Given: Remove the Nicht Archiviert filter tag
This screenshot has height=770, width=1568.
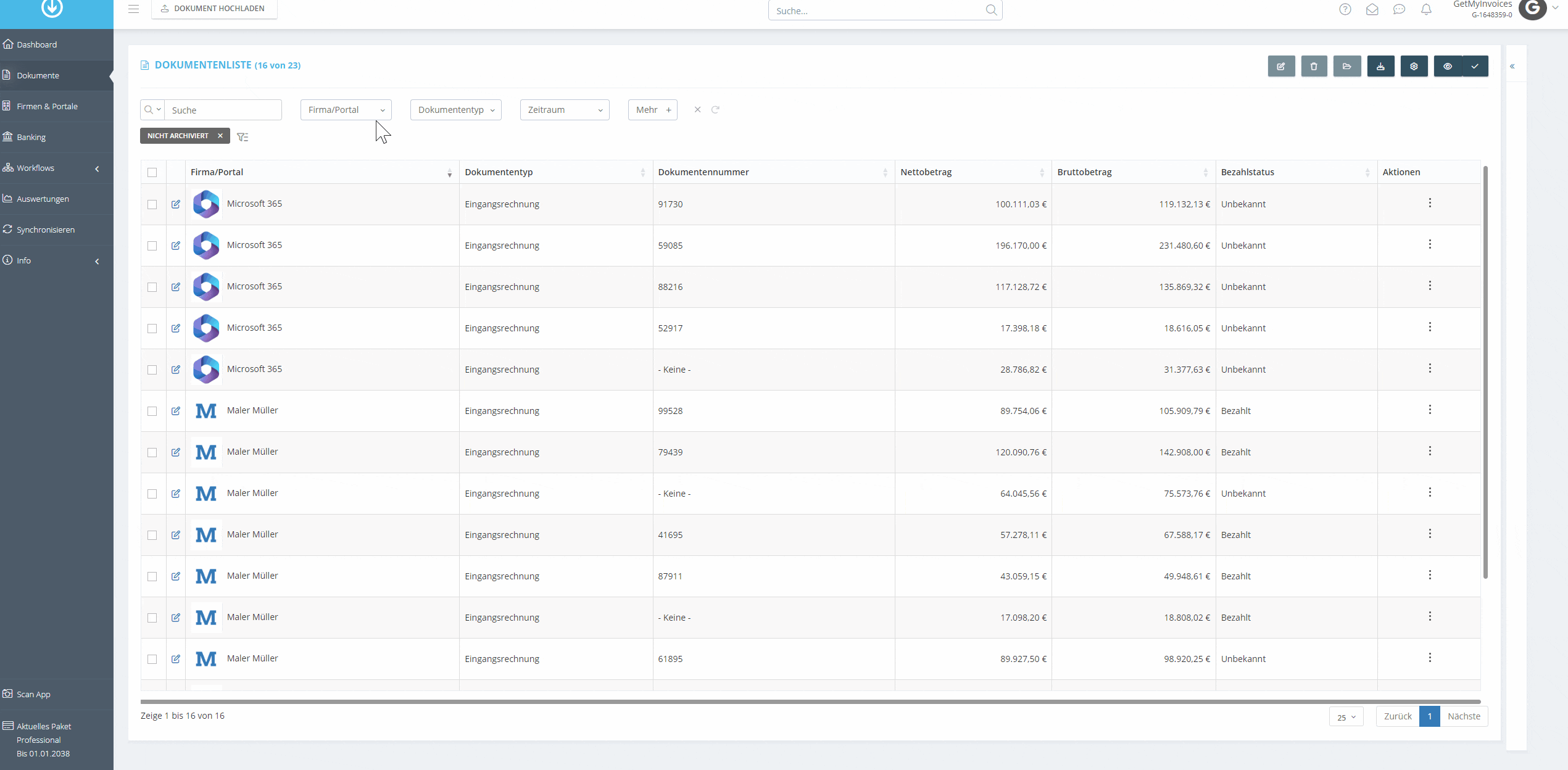Looking at the screenshot, I should tap(220, 136).
